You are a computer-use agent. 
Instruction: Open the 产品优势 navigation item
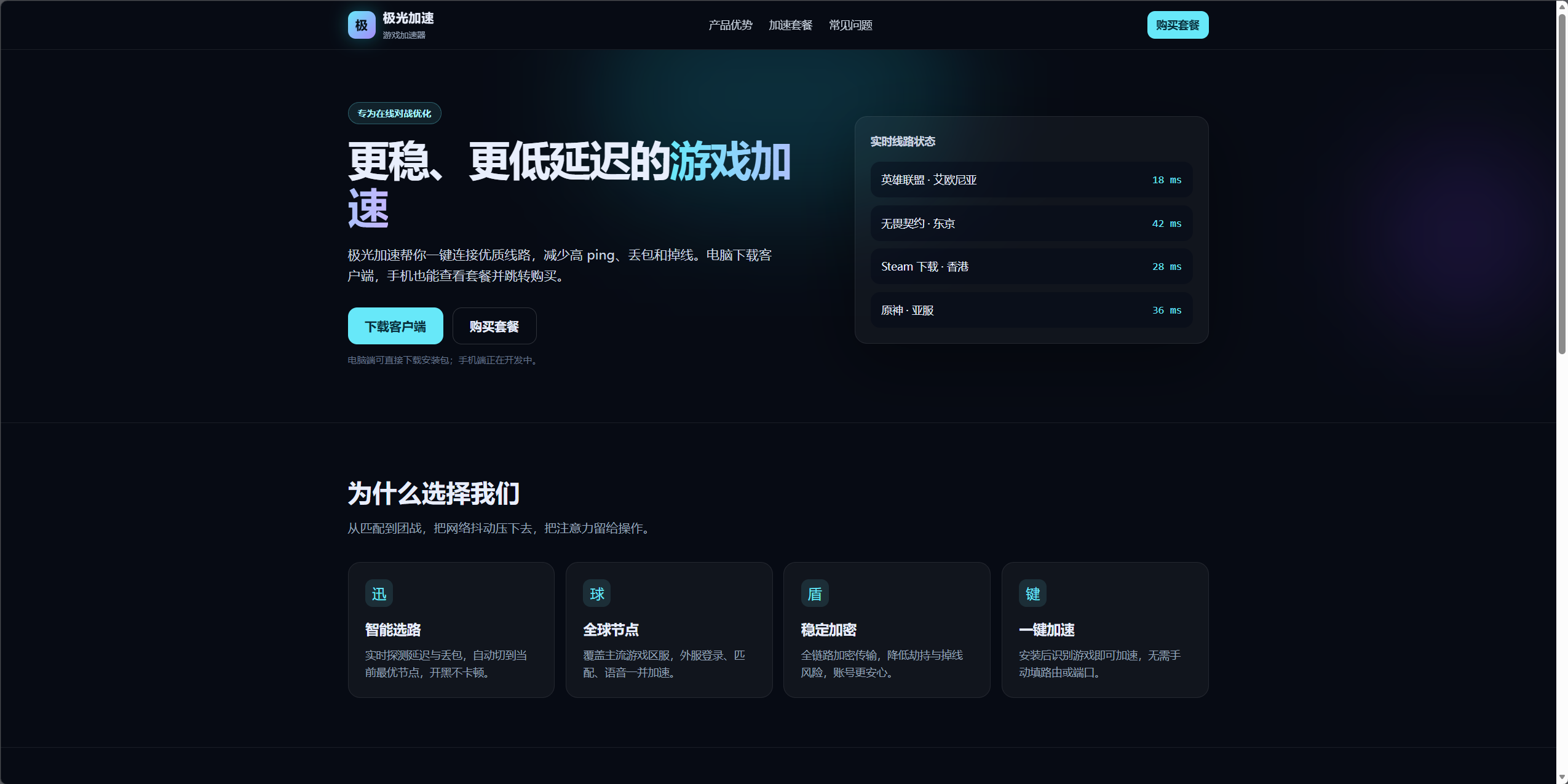731,25
